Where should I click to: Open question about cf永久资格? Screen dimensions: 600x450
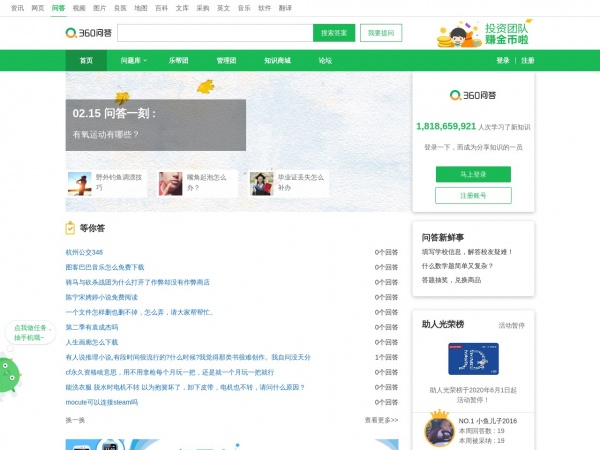click(x=170, y=372)
